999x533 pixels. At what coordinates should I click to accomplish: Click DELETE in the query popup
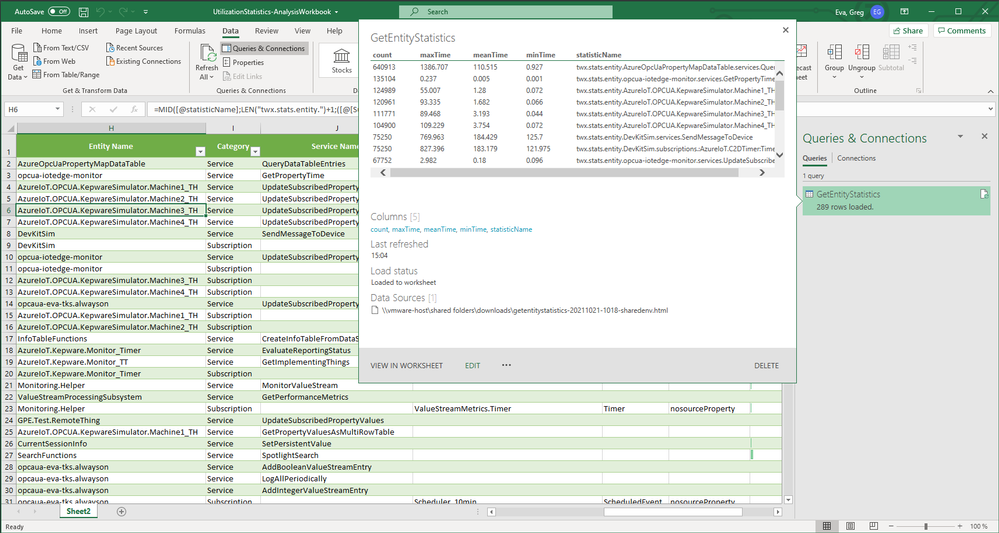click(x=766, y=366)
